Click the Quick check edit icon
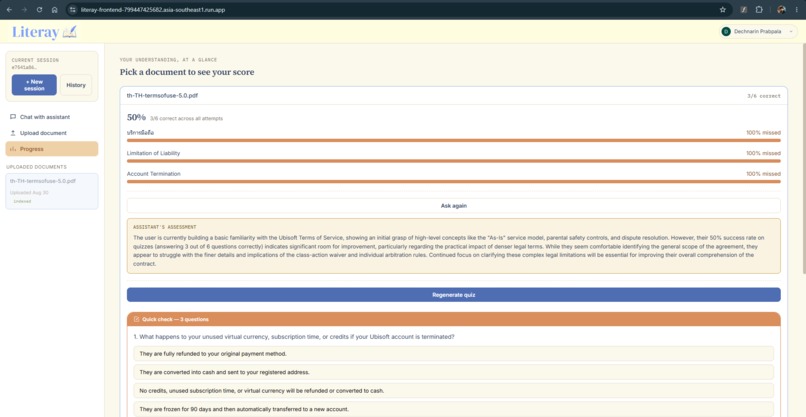The image size is (806, 417). point(136,319)
